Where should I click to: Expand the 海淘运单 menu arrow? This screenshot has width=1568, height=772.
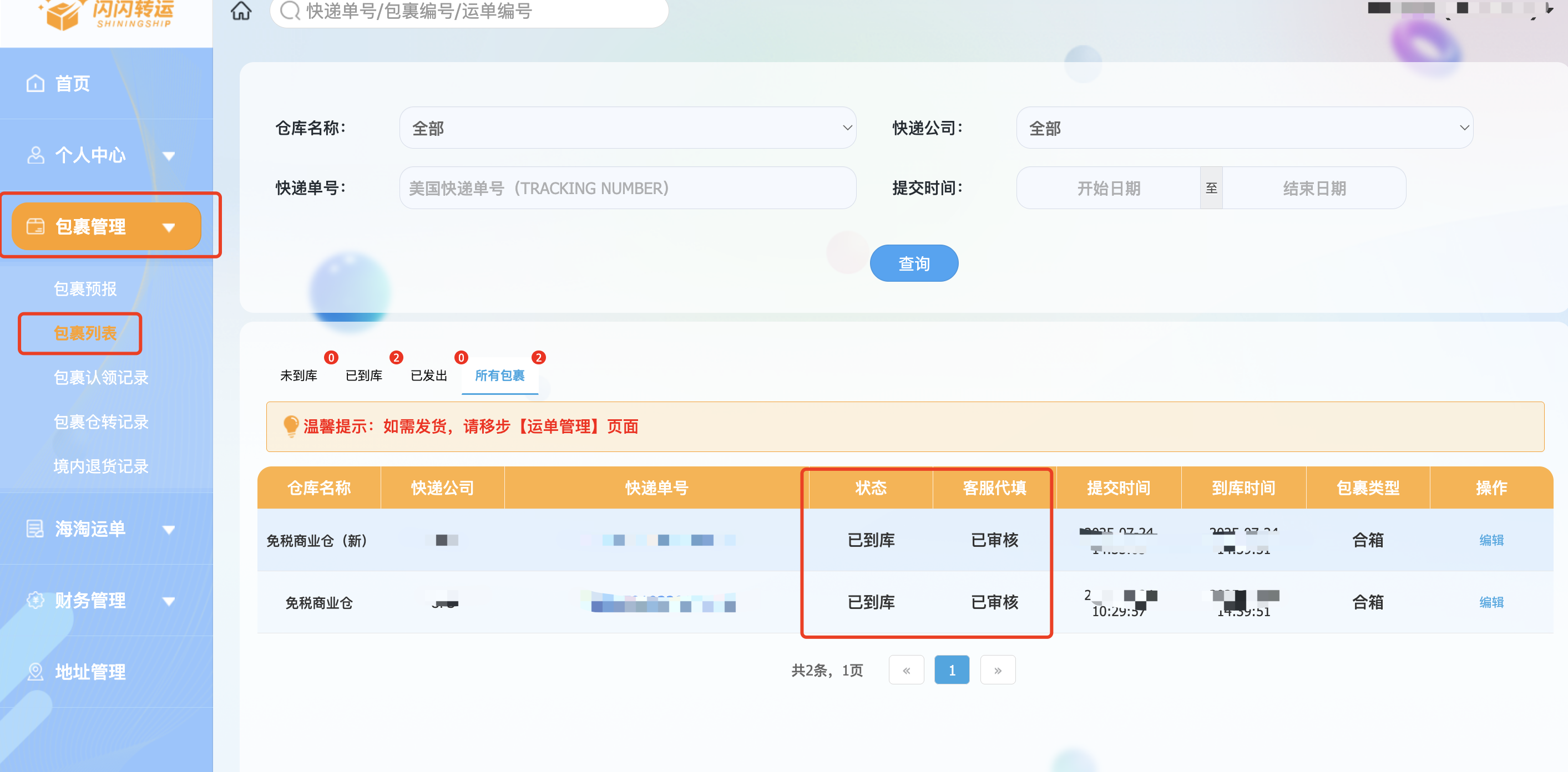[169, 530]
